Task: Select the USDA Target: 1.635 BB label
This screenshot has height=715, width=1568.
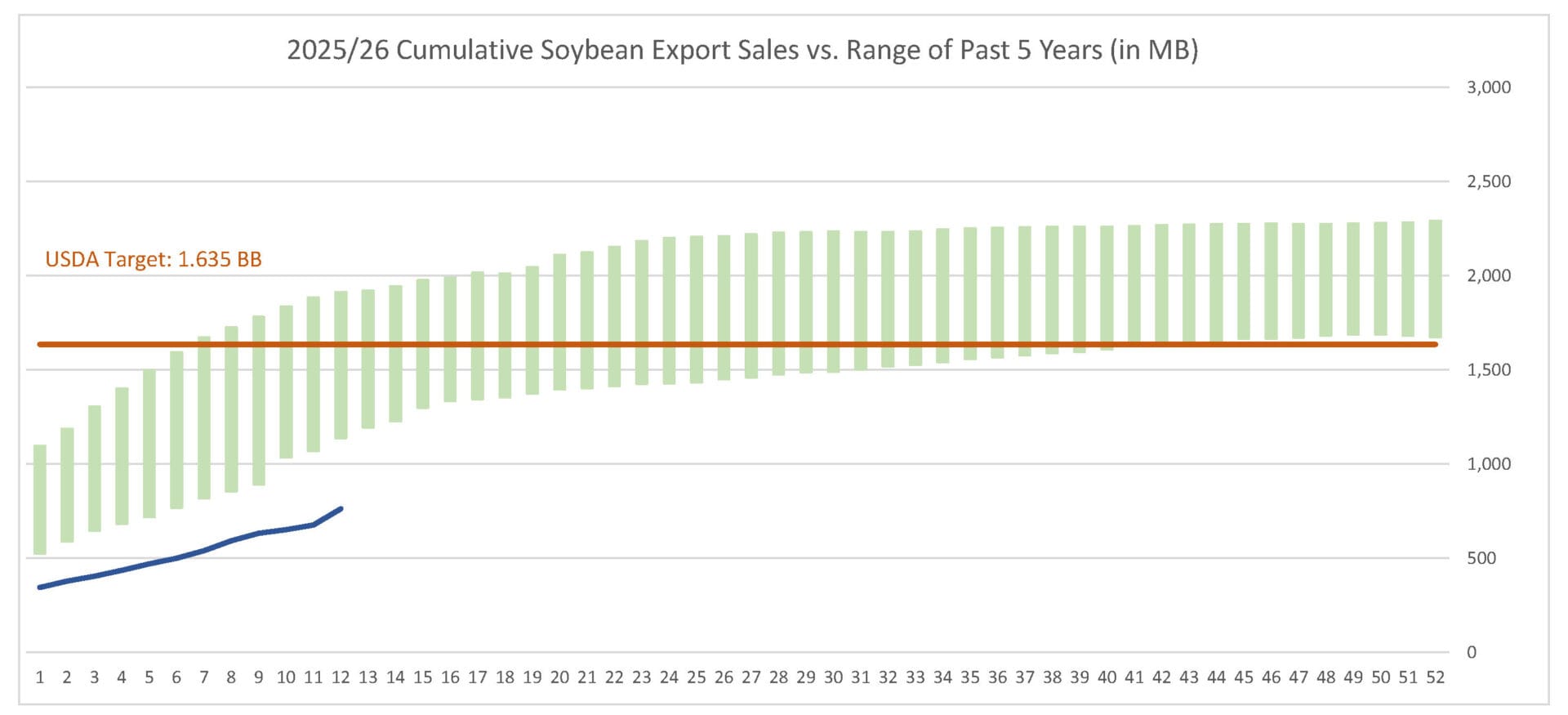Action: [x=154, y=259]
